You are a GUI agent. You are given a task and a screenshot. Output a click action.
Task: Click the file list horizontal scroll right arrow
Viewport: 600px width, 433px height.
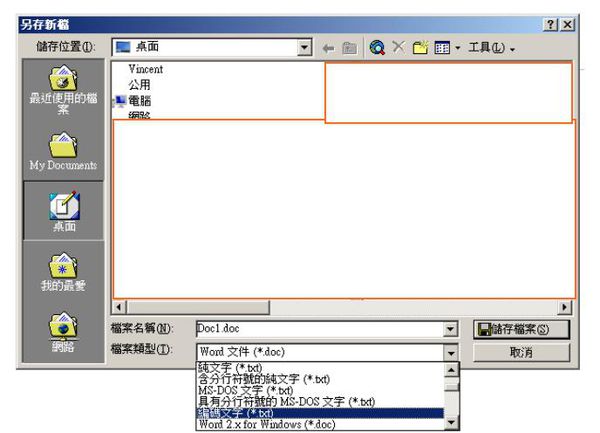pos(564,307)
